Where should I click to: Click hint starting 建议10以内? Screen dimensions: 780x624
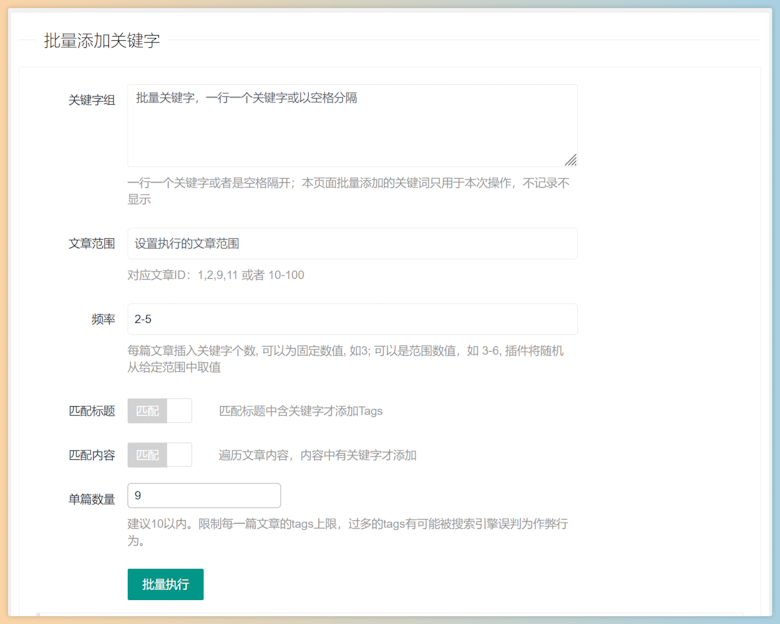click(x=348, y=532)
